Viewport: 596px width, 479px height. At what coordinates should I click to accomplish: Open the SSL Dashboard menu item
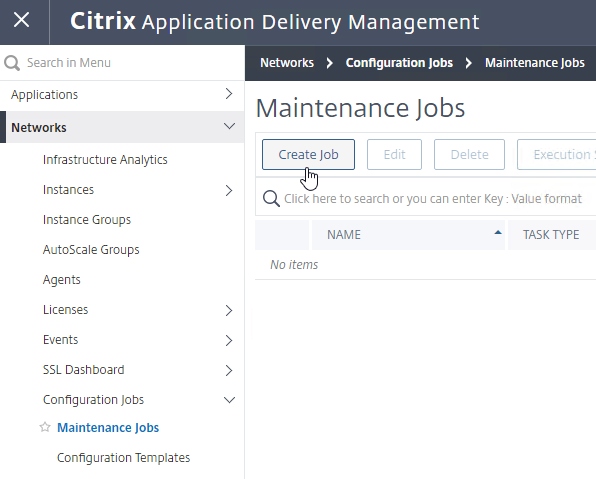coord(83,370)
